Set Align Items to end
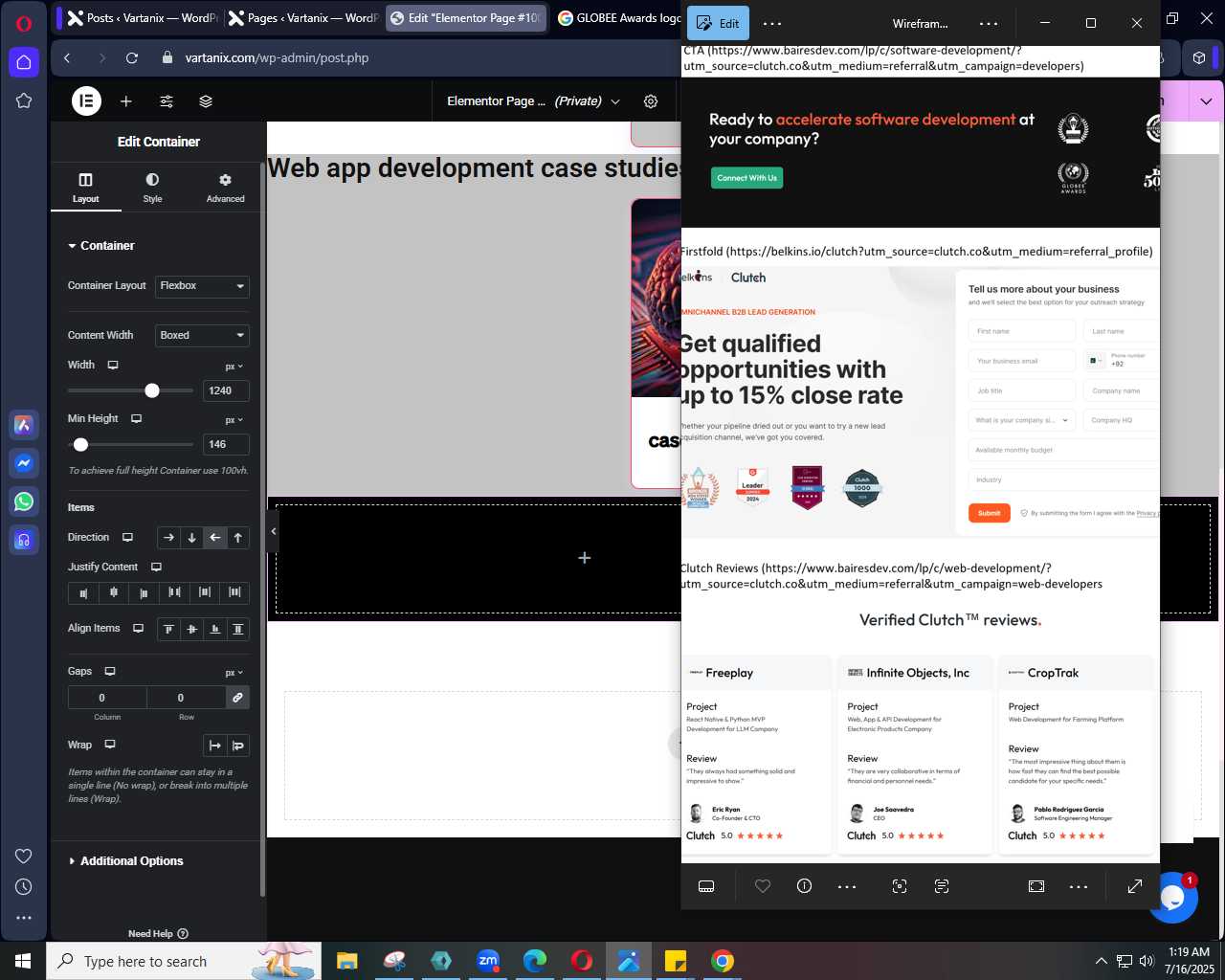This screenshot has height=980, width=1225. tap(215, 629)
